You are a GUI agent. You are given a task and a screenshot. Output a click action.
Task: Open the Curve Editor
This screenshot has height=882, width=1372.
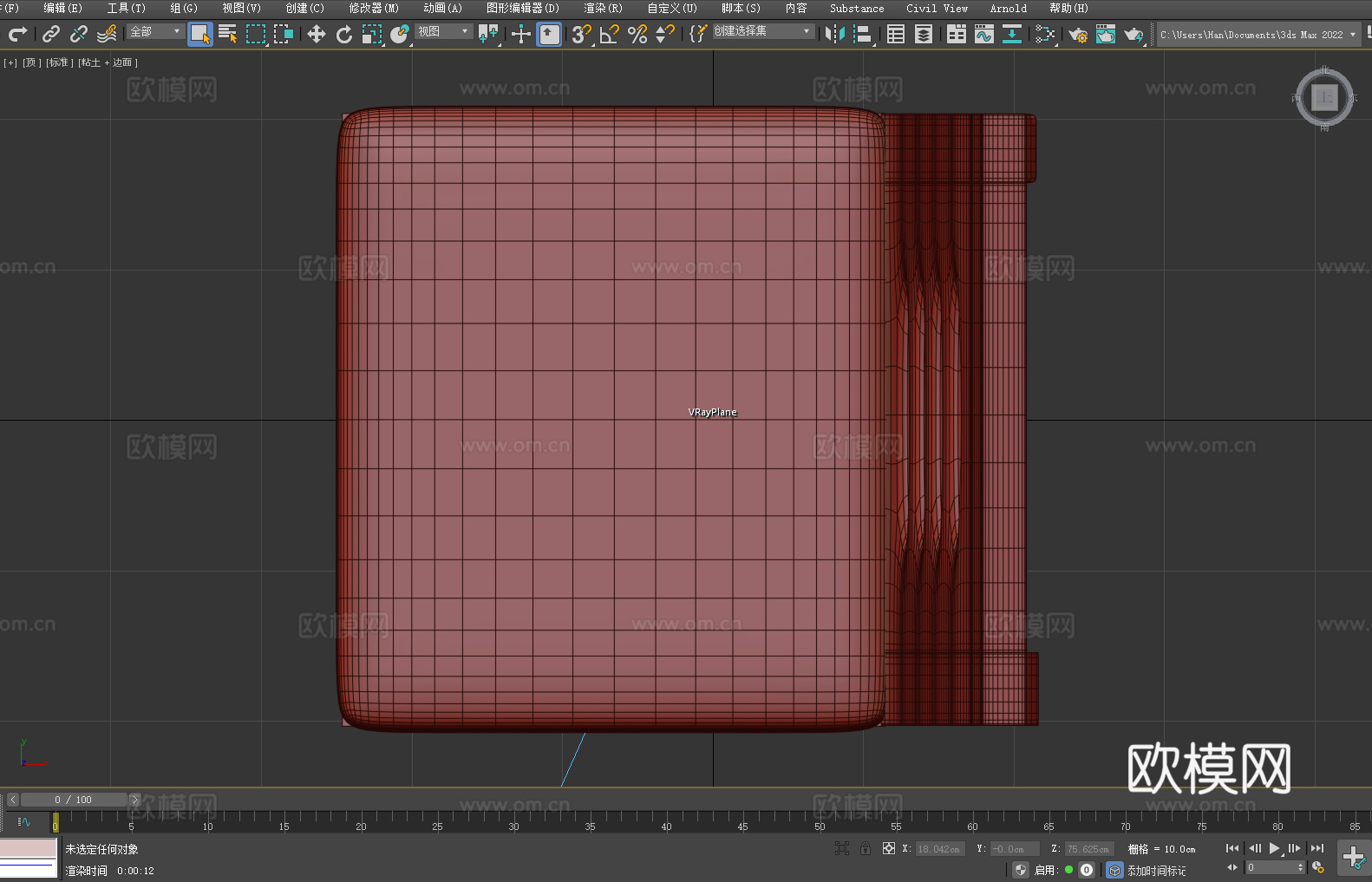tap(984, 34)
